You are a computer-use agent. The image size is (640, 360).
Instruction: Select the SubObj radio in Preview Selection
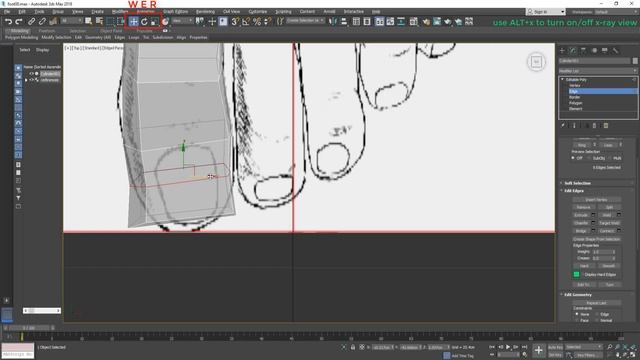click(589, 158)
